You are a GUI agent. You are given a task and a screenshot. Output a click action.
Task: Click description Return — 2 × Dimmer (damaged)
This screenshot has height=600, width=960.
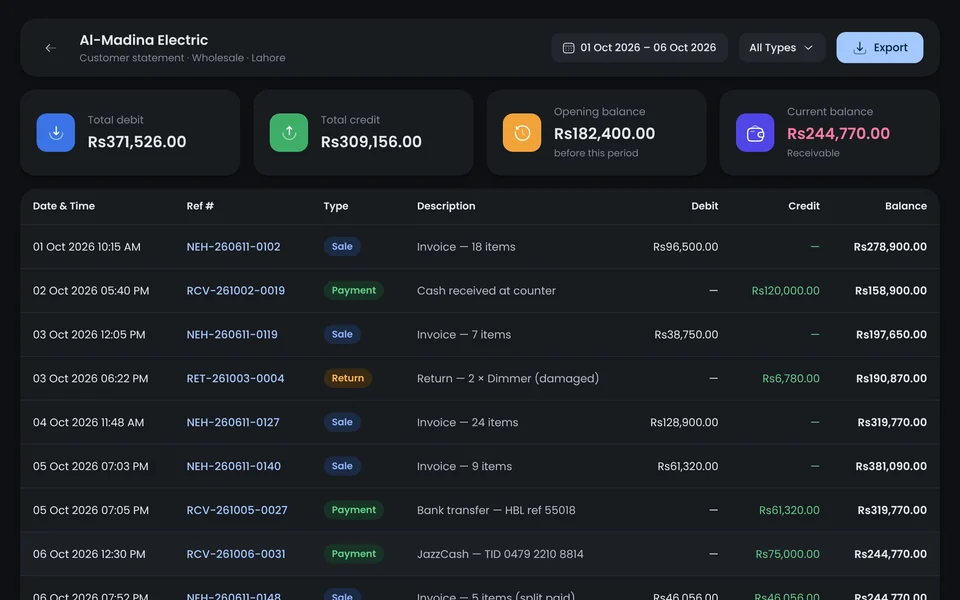click(x=508, y=378)
